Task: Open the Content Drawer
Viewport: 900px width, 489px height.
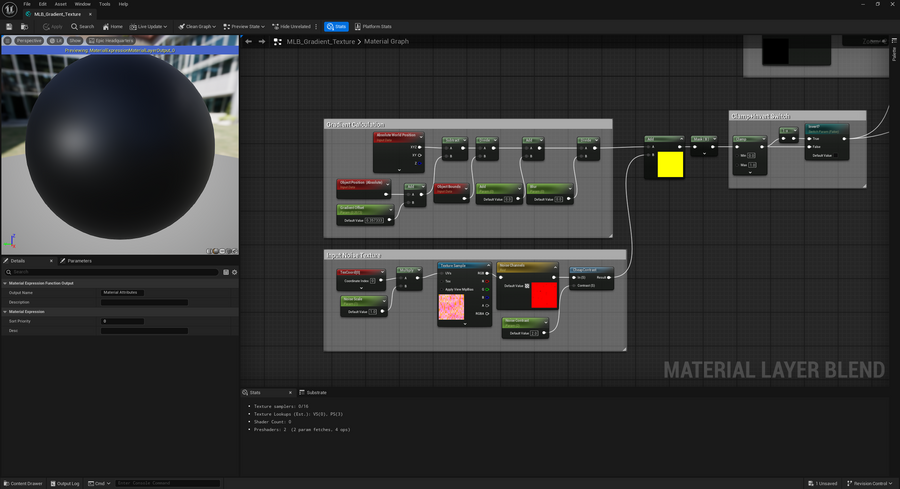Action: tap(24, 483)
